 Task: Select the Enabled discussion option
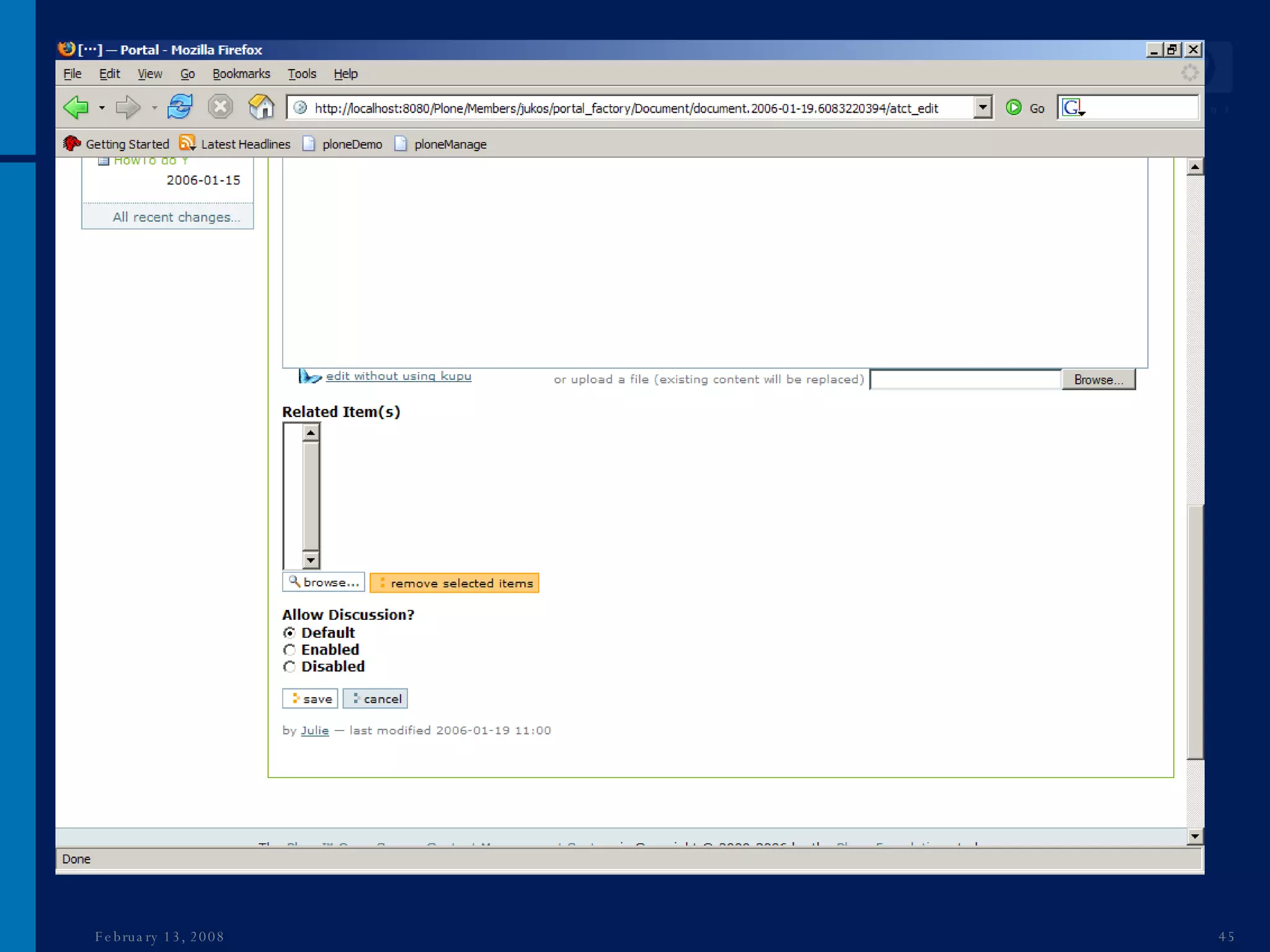(290, 650)
